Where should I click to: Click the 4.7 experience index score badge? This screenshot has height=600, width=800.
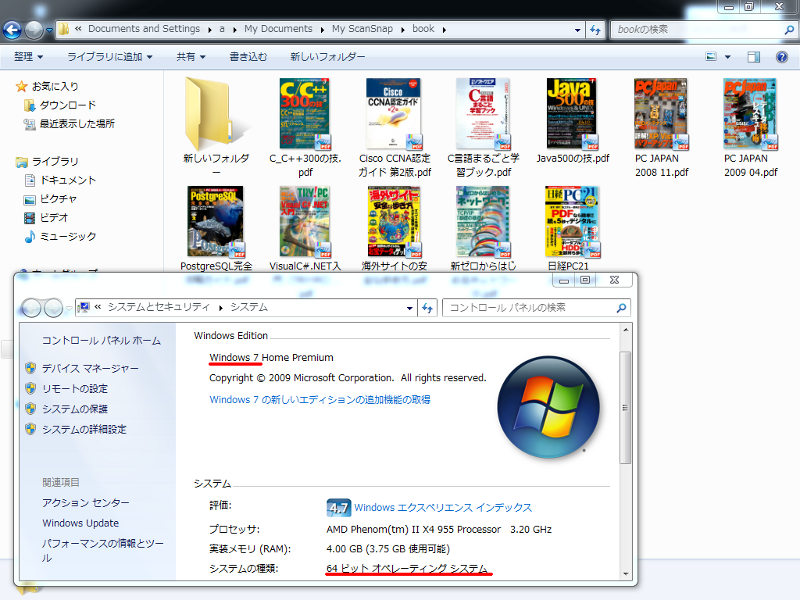[338, 508]
